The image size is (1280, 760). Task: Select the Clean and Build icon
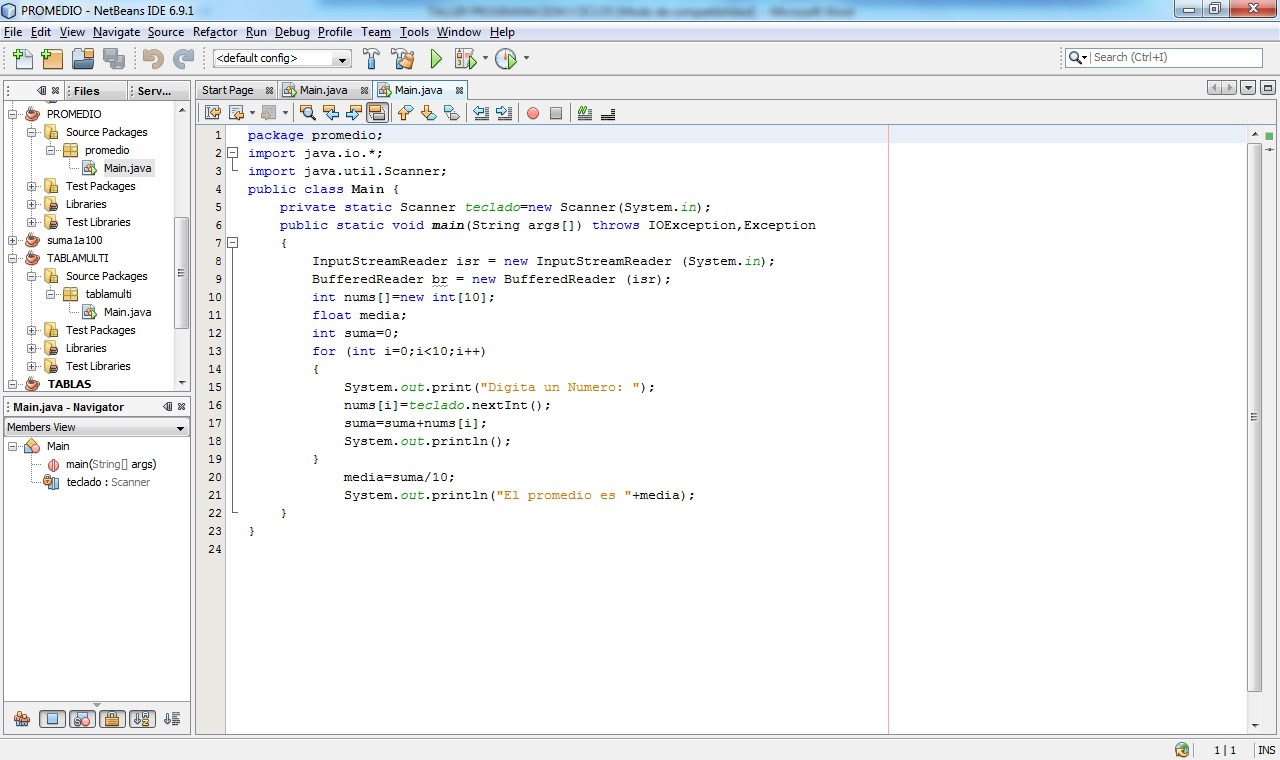coord(403,58)
